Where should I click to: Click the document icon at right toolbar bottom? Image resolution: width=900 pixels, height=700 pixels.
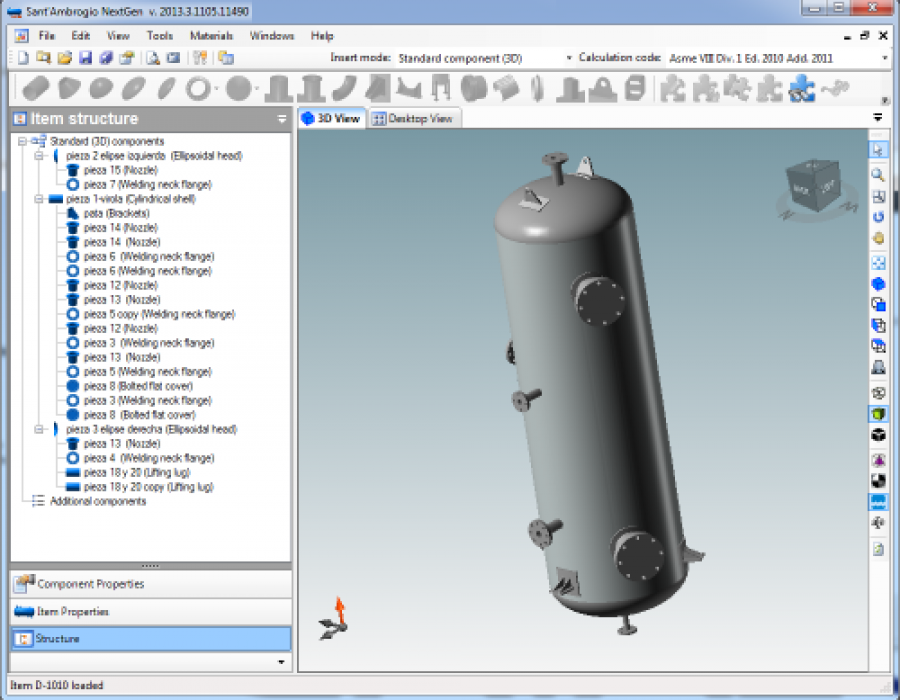(x=878, y=549)
